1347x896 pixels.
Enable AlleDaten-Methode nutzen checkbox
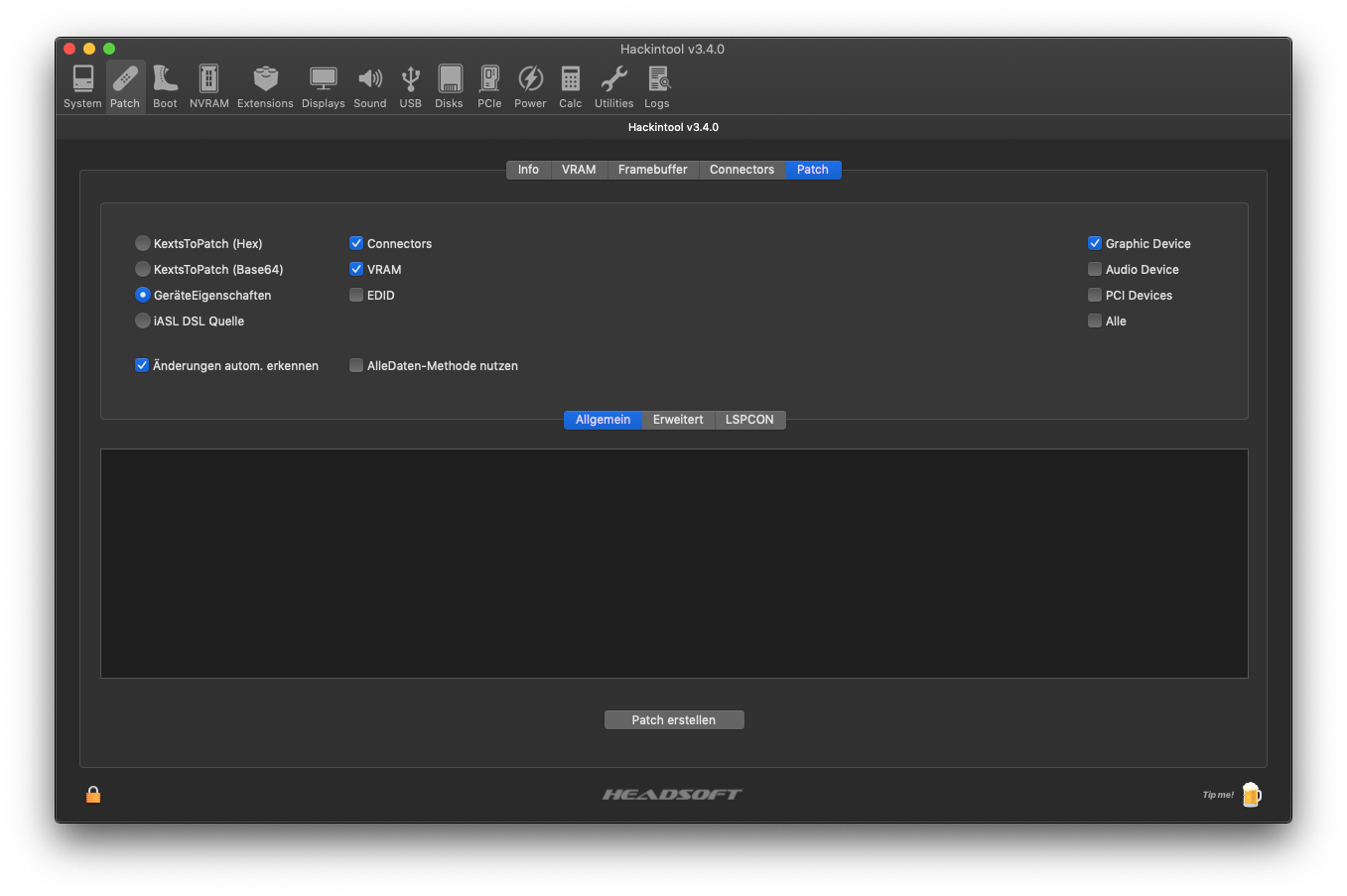[356, 365]
